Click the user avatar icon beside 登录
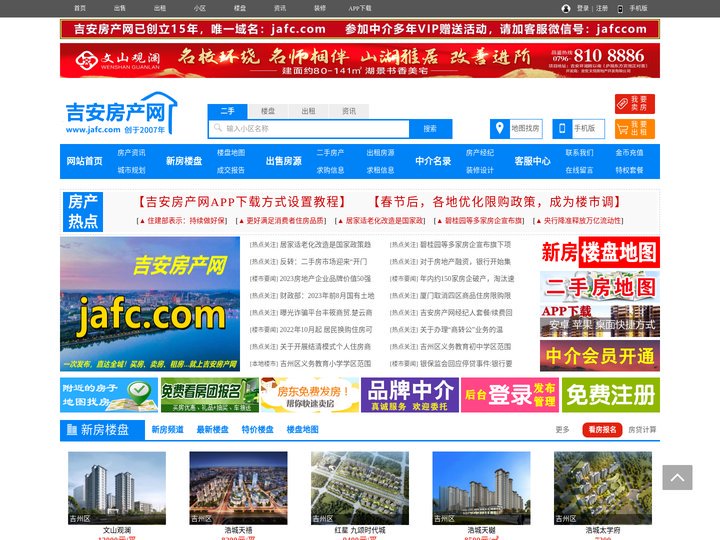This screenshot has height=540, width=720. (566, 8)
